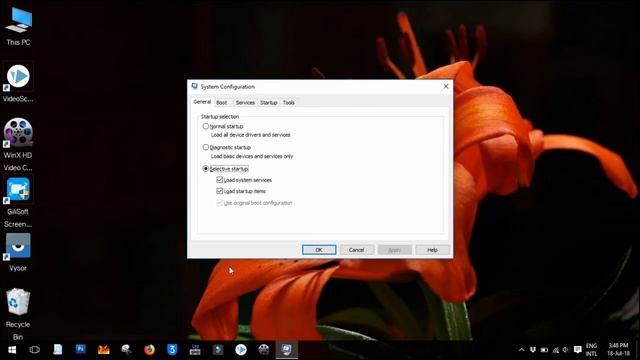Uncheck Load system services

(220, 180)
